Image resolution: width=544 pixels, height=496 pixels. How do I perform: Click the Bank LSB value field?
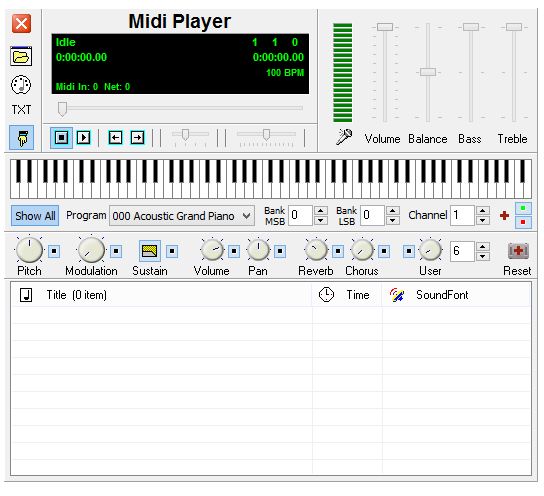[x=372, y=215]
